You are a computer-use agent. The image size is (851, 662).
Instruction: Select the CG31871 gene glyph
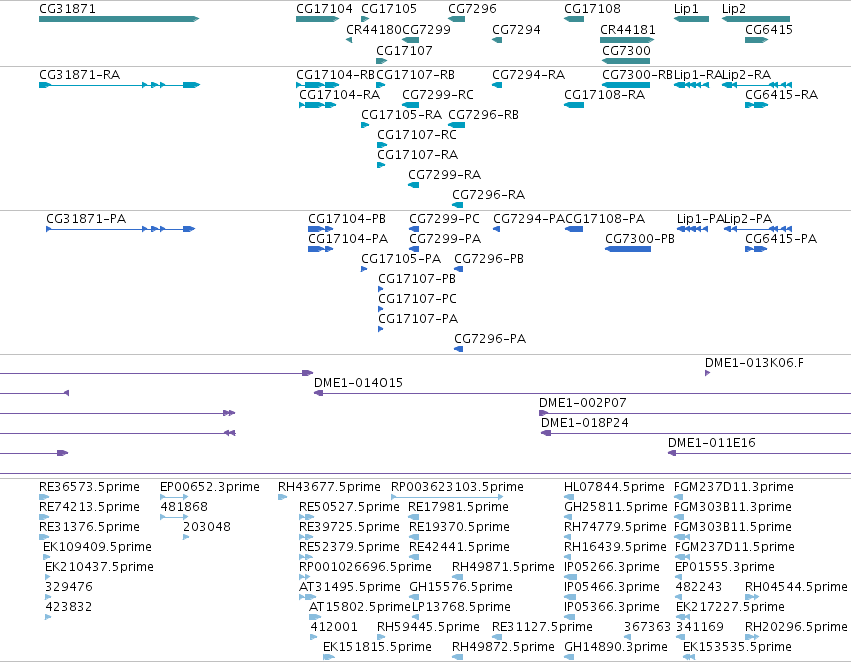pos(119,19)
